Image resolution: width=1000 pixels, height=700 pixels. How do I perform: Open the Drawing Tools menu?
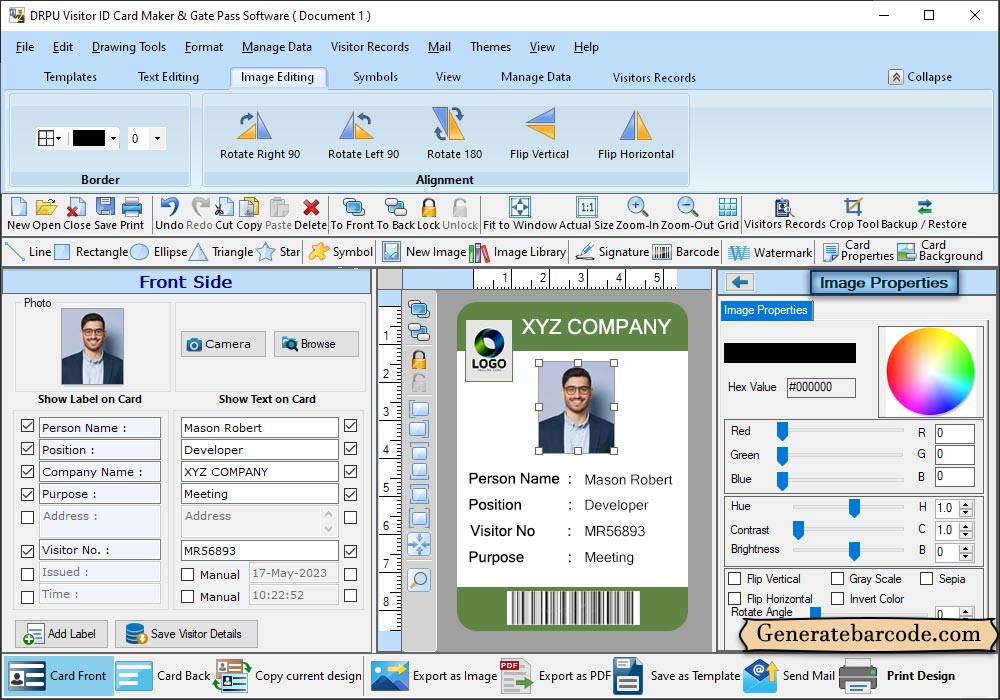click(129, 47)
